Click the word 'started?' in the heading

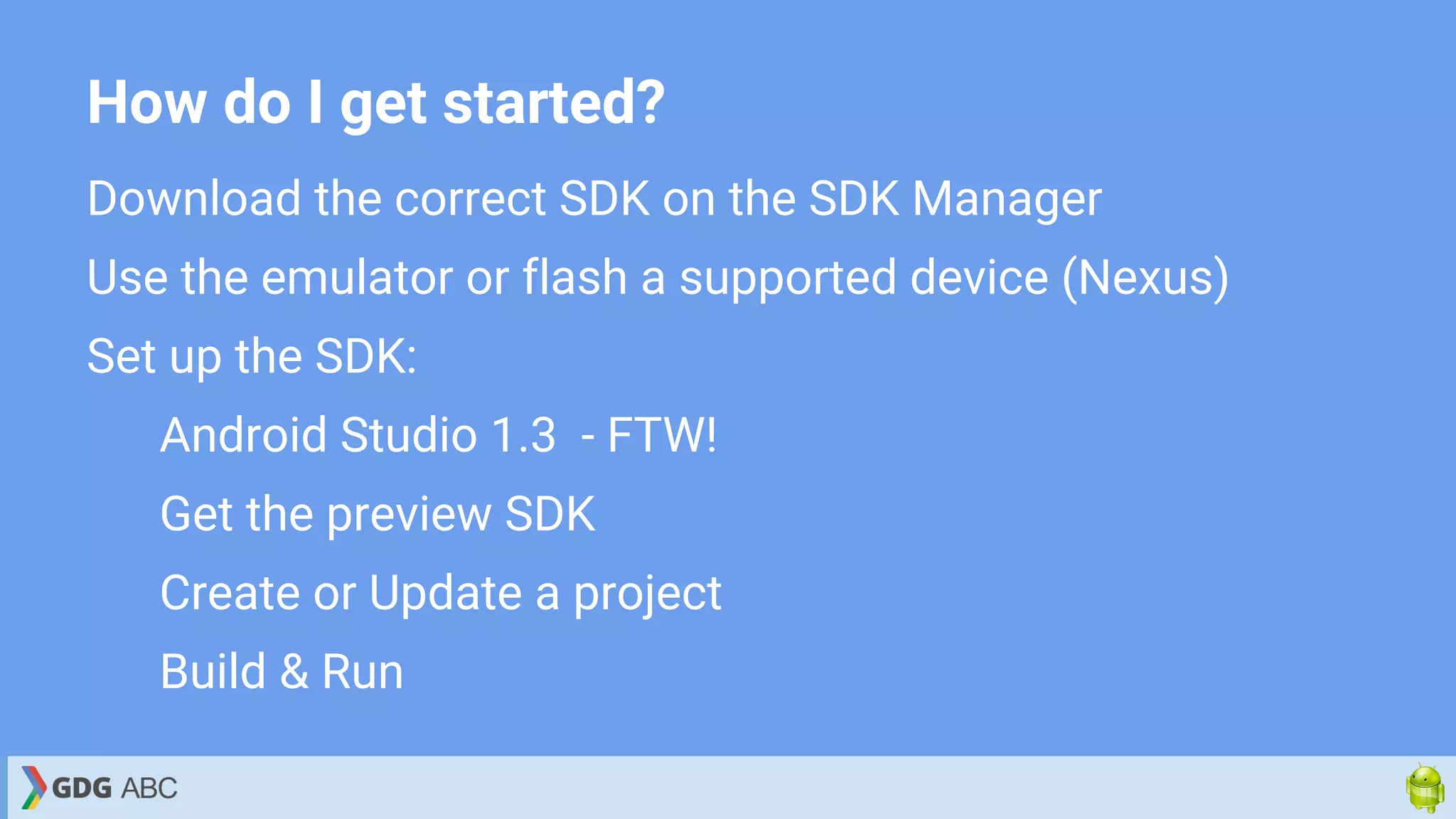click(x=554, y=104)
